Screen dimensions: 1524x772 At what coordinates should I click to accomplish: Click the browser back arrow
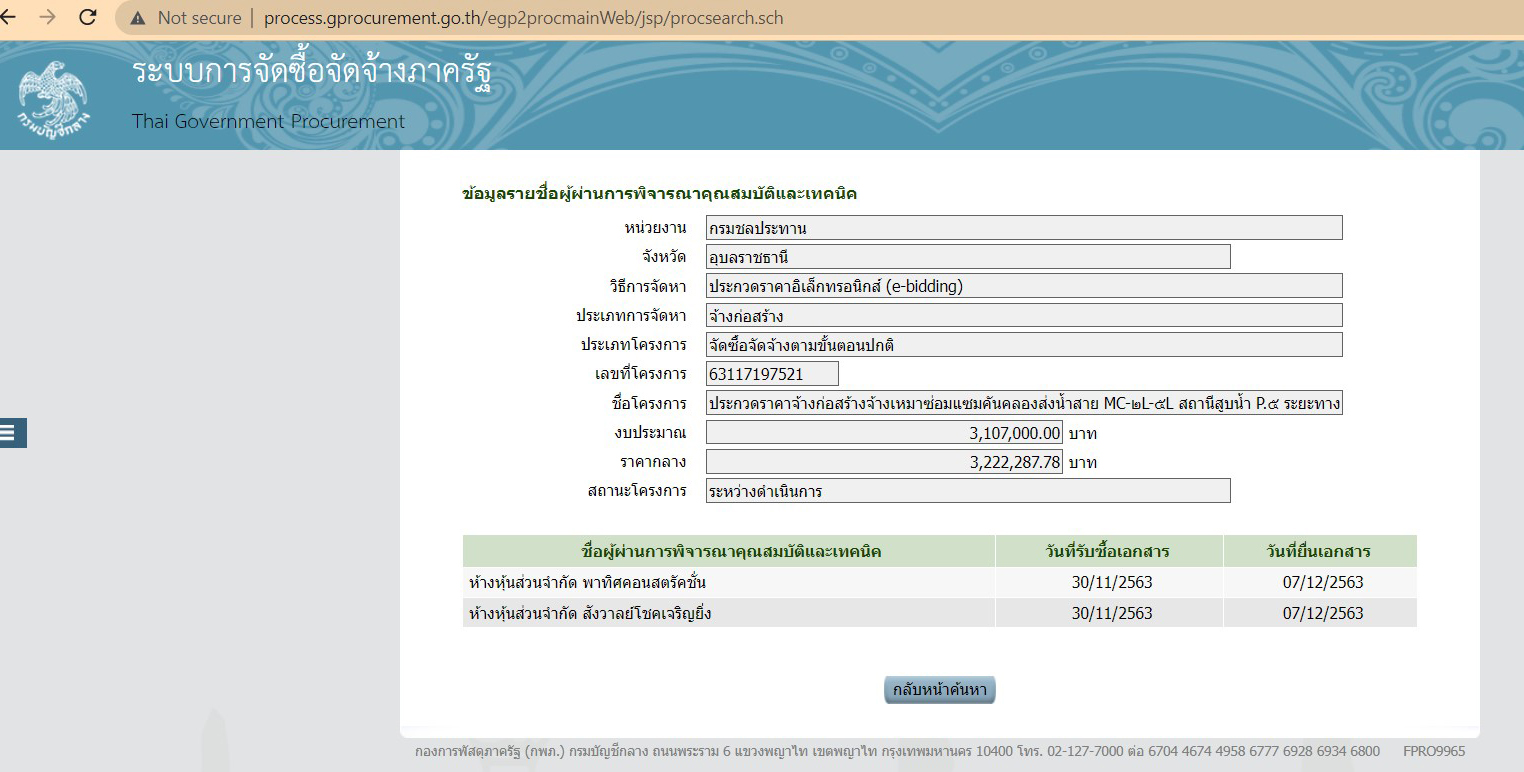(14, 16)
